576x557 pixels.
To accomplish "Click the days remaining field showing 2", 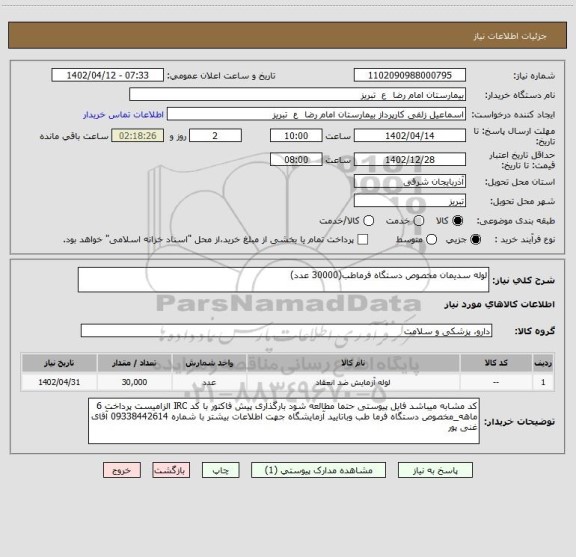I will (x=215, y=136).
